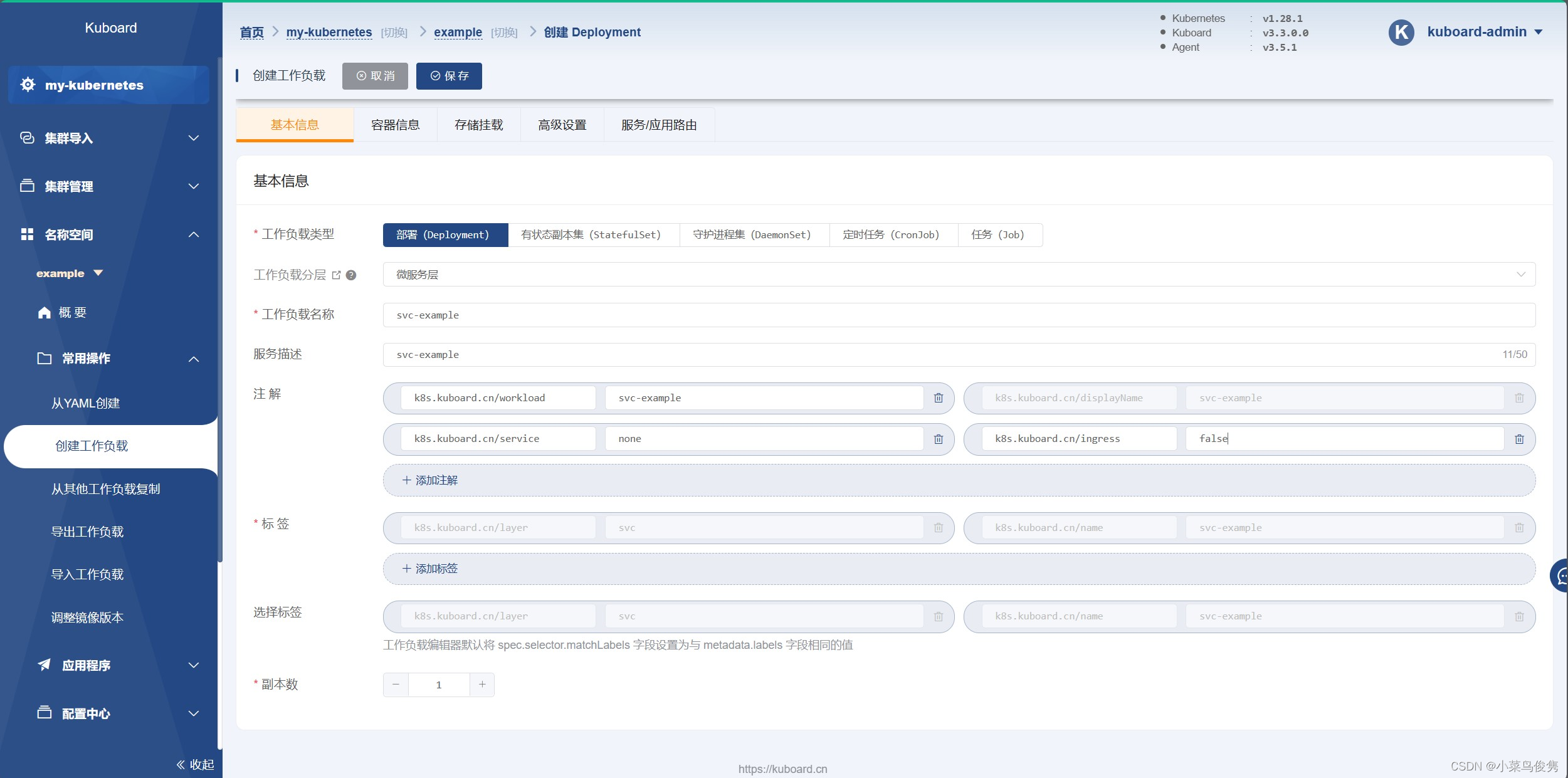Click the replica count number field
Viewport: 1568px width, 778px height.
[439, 685]
